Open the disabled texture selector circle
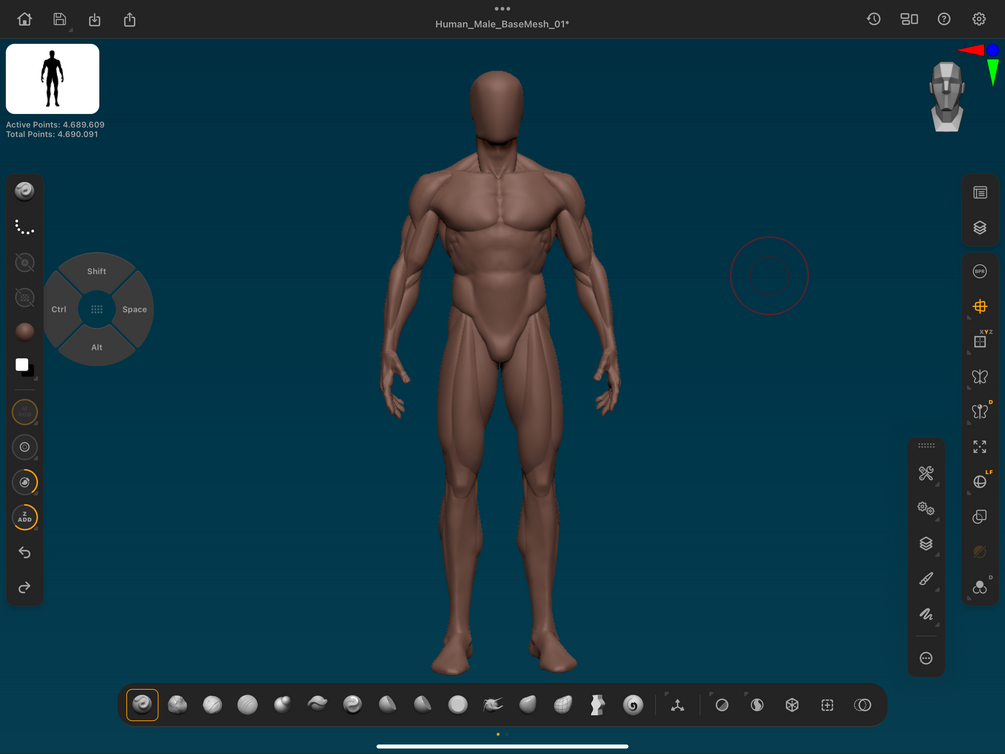1005x754 pixels. point(24,297)
